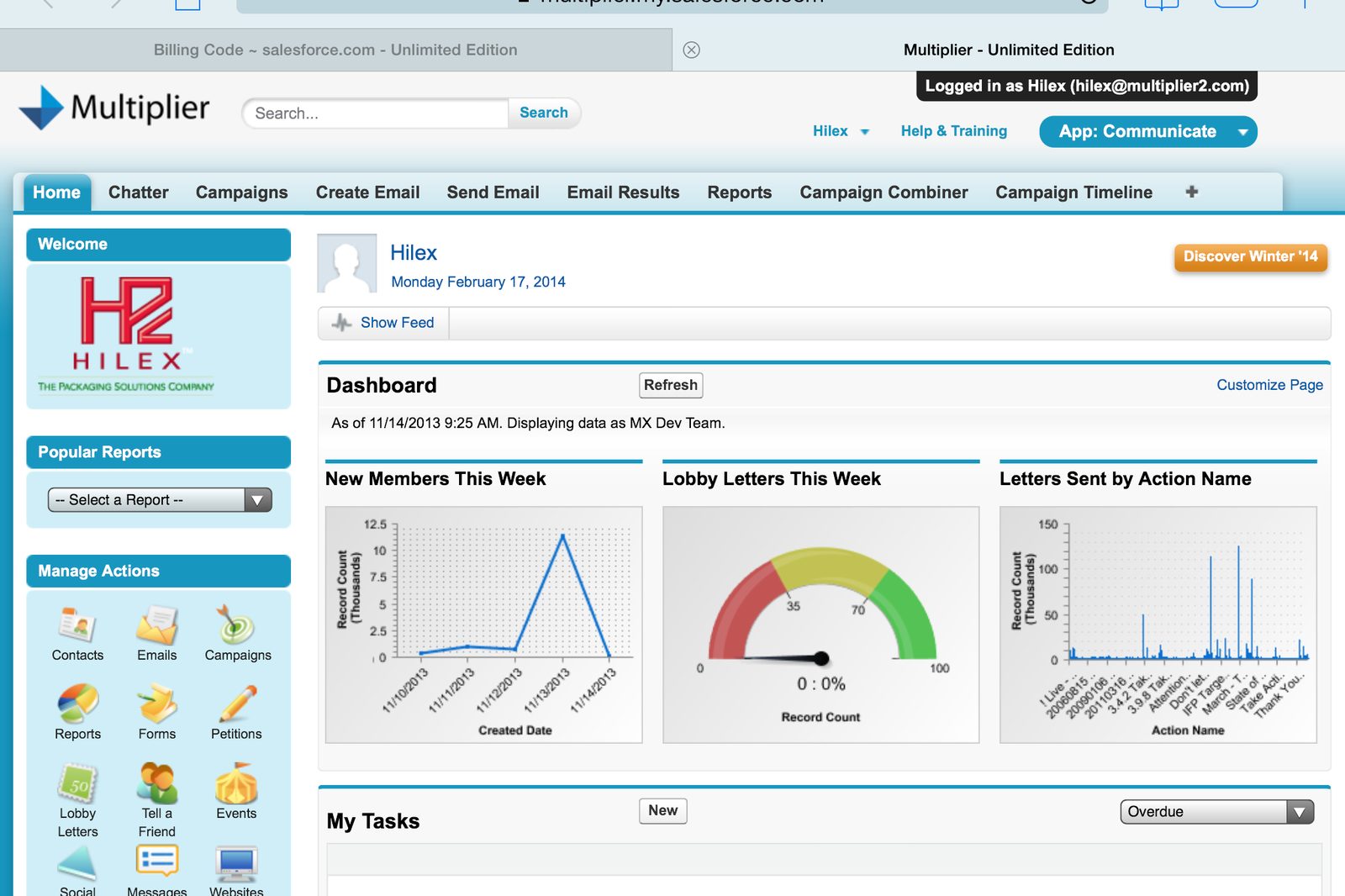Create a New task
The height and width of the screenshot is (896, 1345).
663,810
